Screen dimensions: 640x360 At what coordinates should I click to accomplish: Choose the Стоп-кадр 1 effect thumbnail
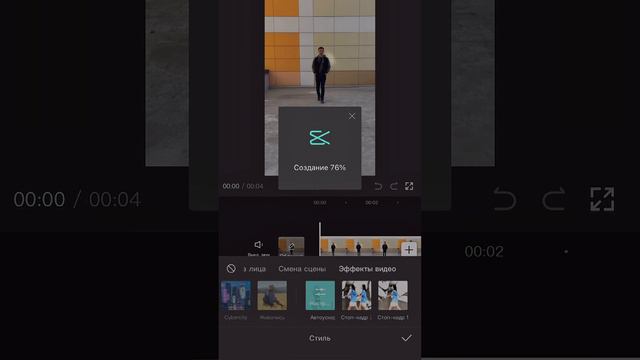[393, 296]
